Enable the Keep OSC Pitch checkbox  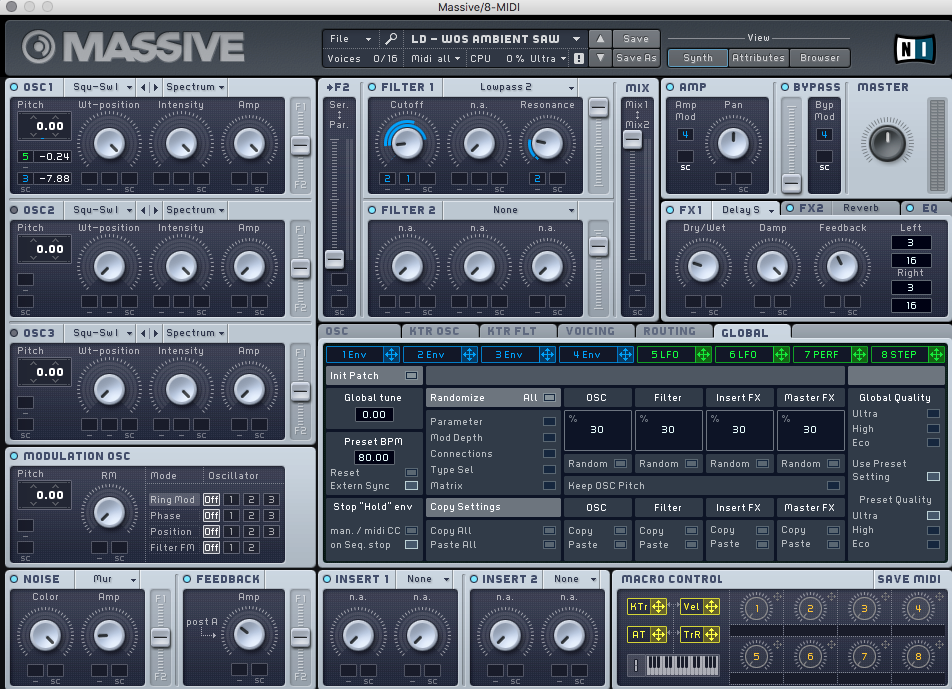tap(833, 486)
